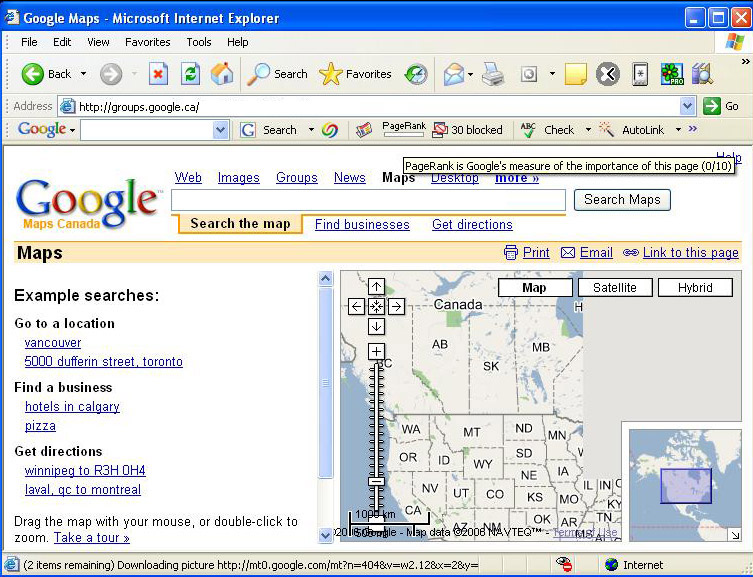Switch to Find businesses tab
This screenshot has height=577, width=753.
point(362,225)
